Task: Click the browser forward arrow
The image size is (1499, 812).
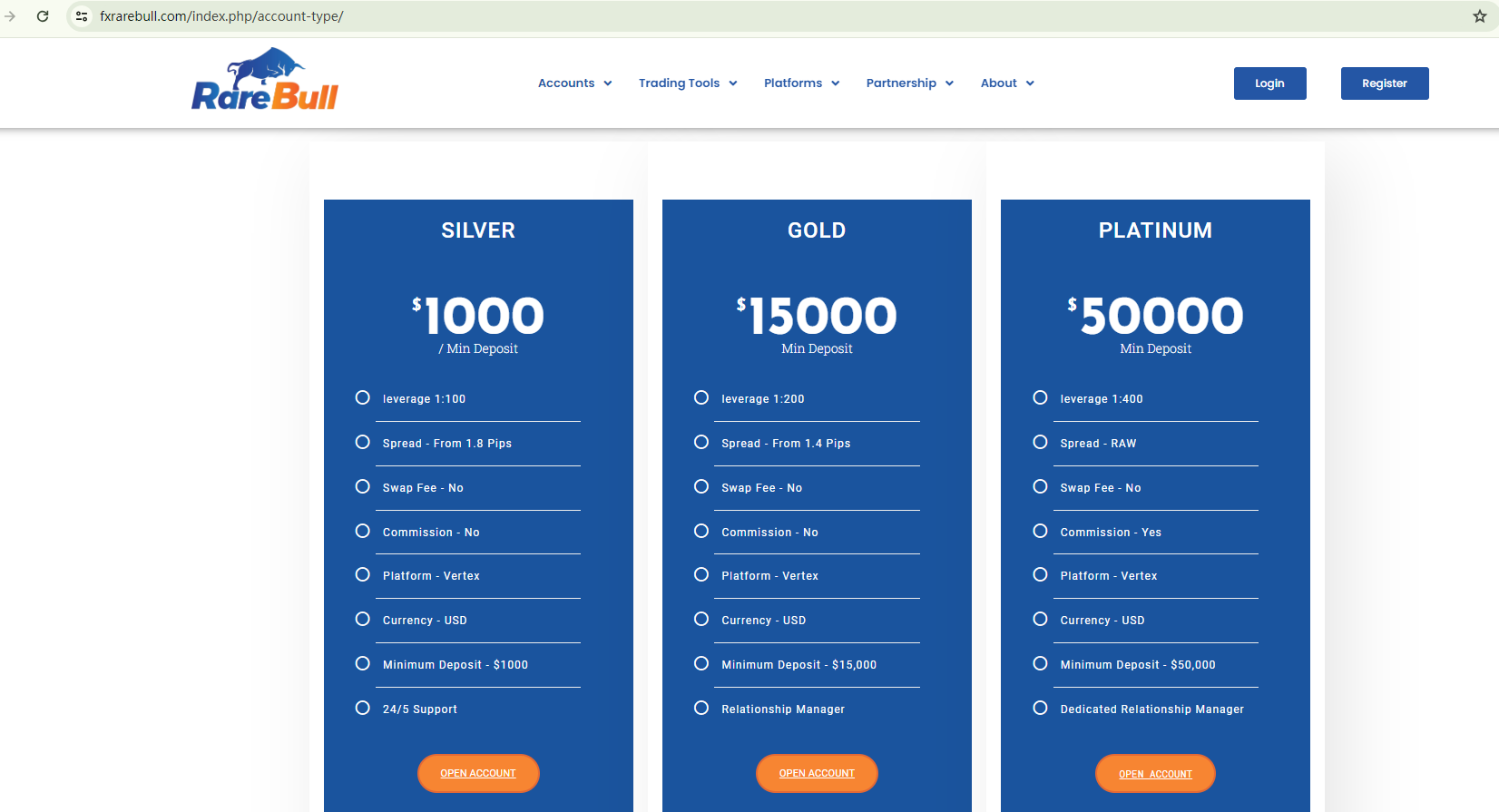Action: pos(10,16)
